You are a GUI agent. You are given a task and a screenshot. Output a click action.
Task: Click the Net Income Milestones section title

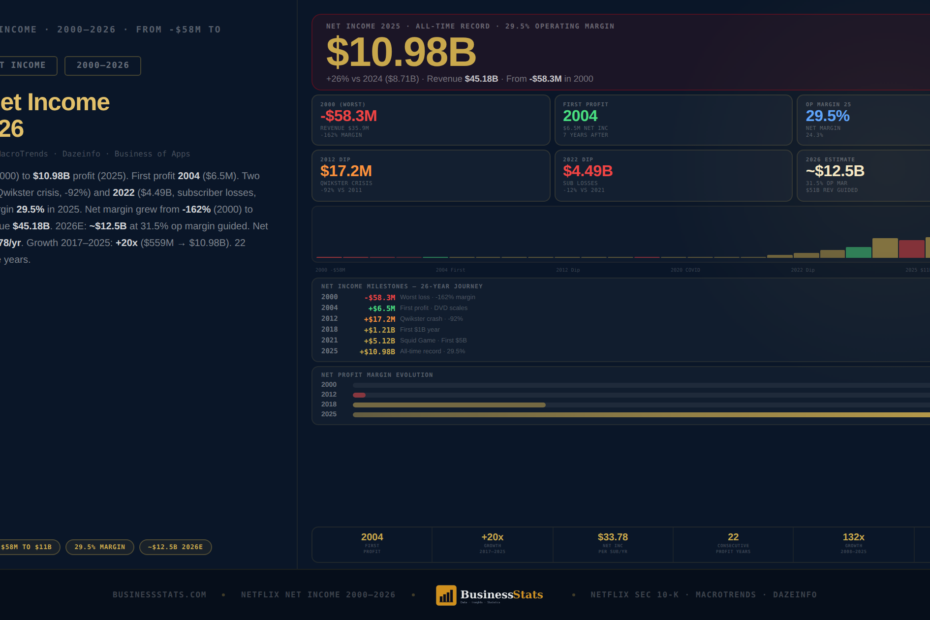[x=402, y=286]
